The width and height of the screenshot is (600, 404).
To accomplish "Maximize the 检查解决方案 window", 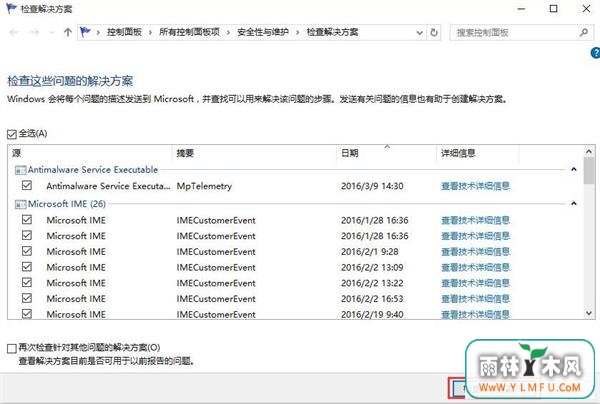I will click(553, 8).
